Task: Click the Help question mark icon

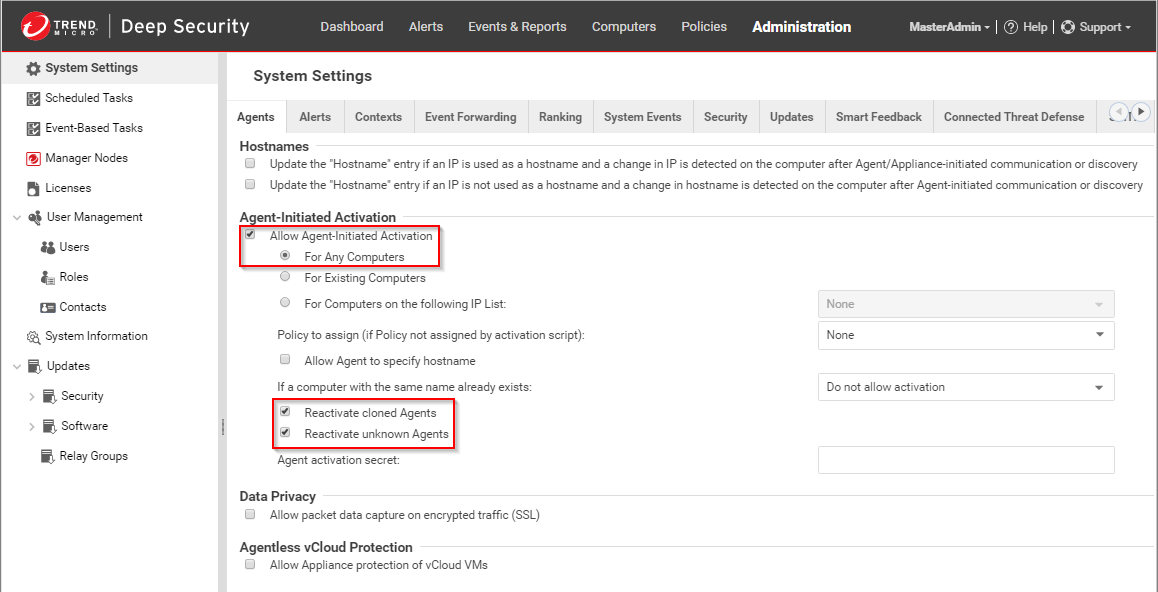Action: [x=1010, y=27]
